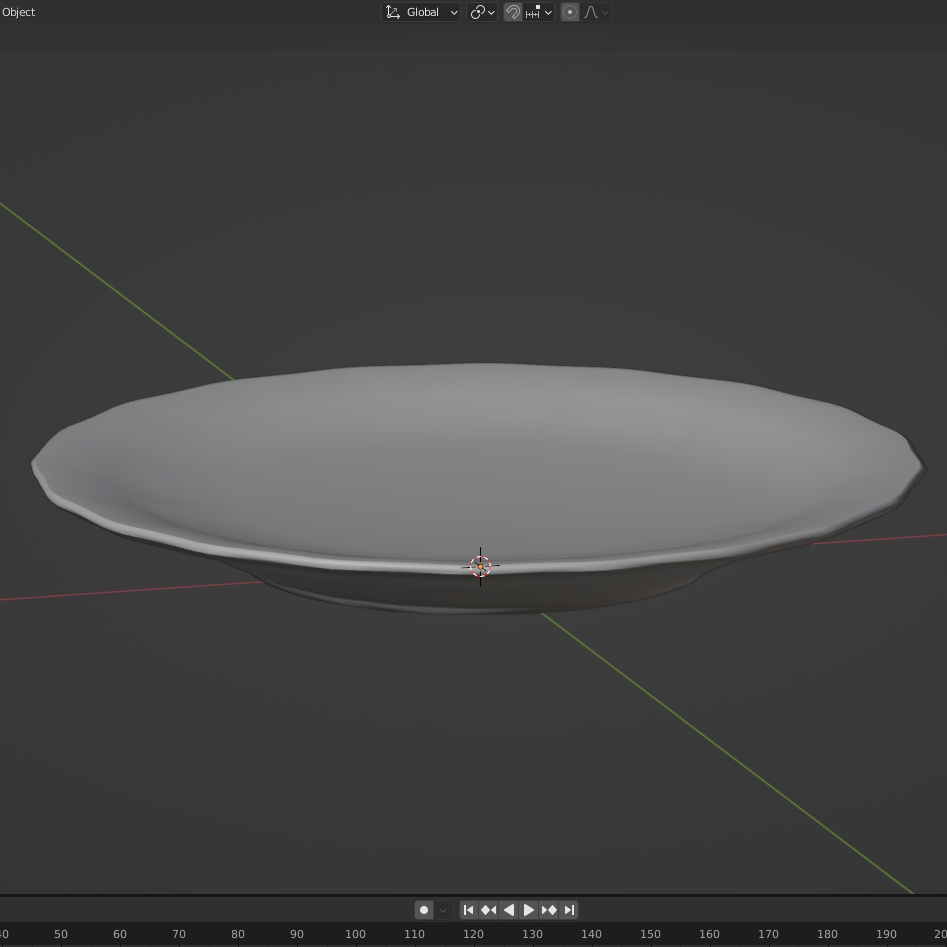Set the timeline to frame 70
947x947 pixels.
coord(179,934)
